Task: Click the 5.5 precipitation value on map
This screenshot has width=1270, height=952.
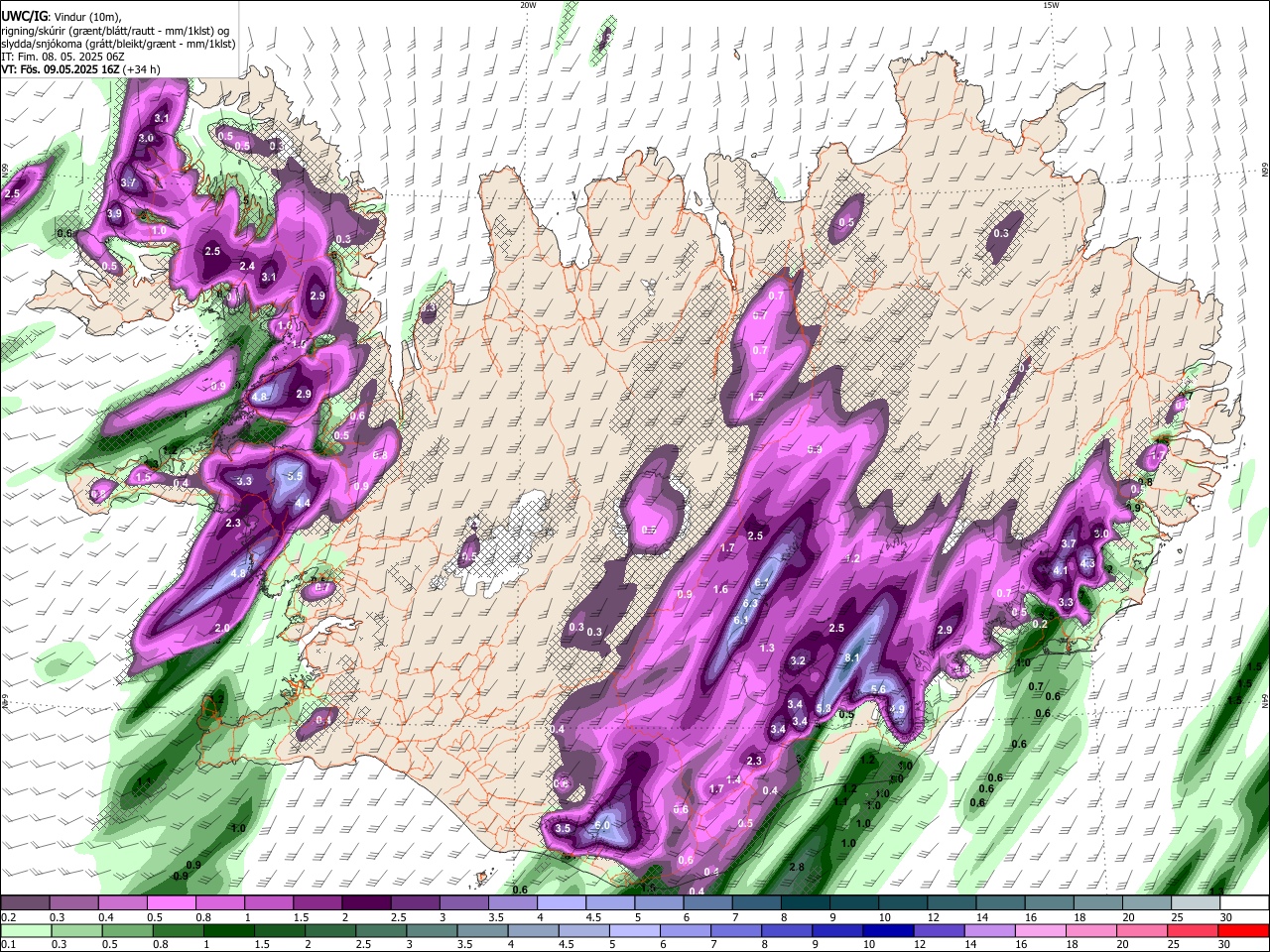Action: (x=294, y=476)
